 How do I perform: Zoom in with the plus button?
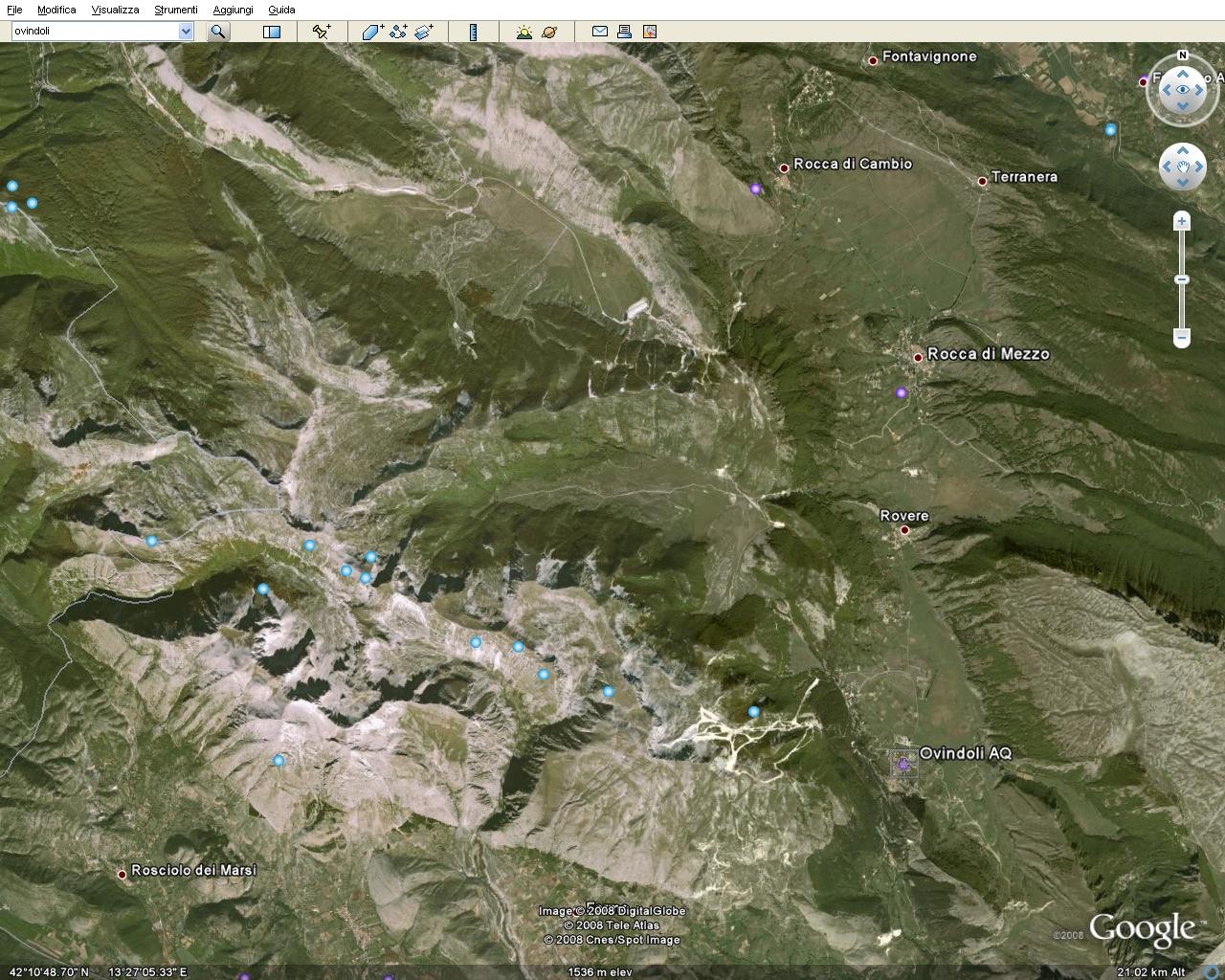[1182, 222]
